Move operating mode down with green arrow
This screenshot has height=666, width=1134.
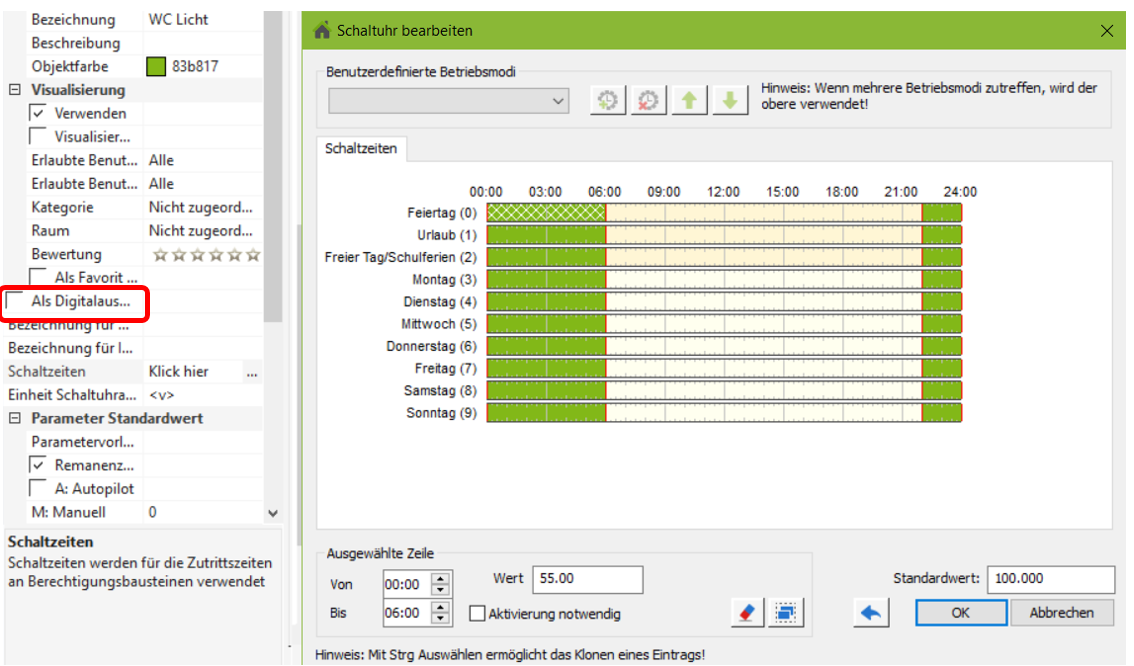[730, 101]
